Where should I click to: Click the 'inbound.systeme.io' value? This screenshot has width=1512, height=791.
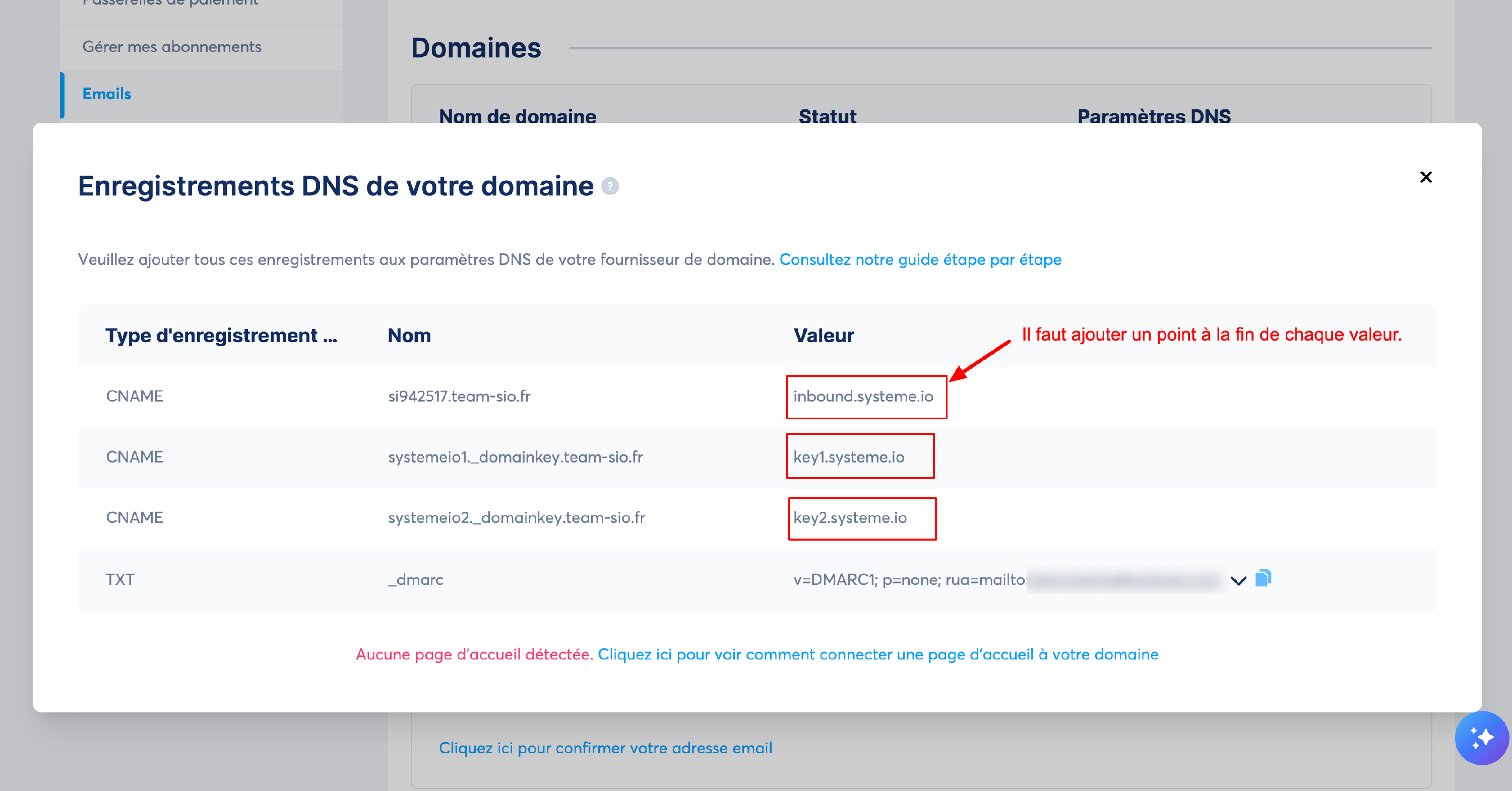coord(863,397)
